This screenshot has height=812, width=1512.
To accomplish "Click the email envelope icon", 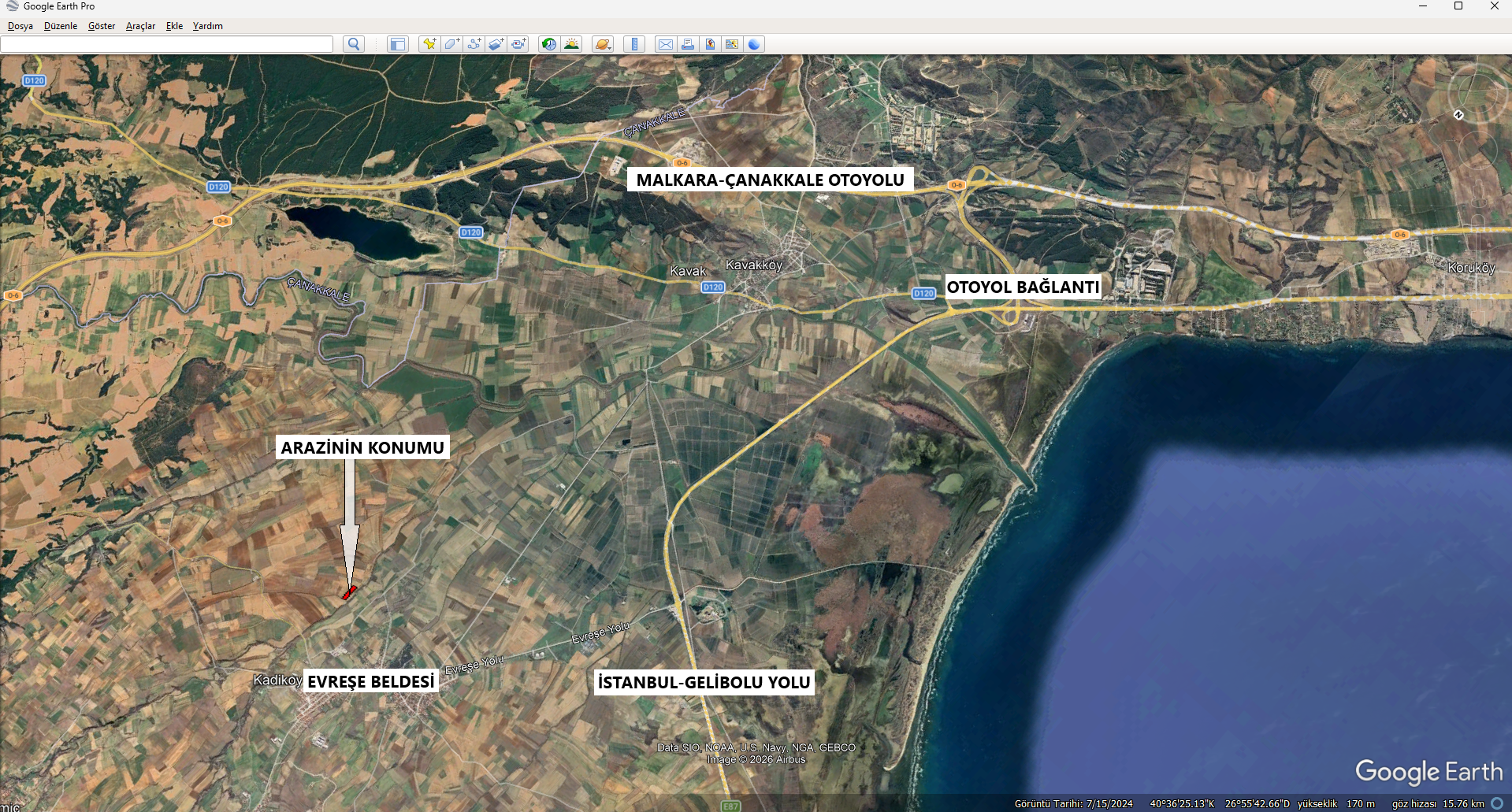I will tap(666, 44).
